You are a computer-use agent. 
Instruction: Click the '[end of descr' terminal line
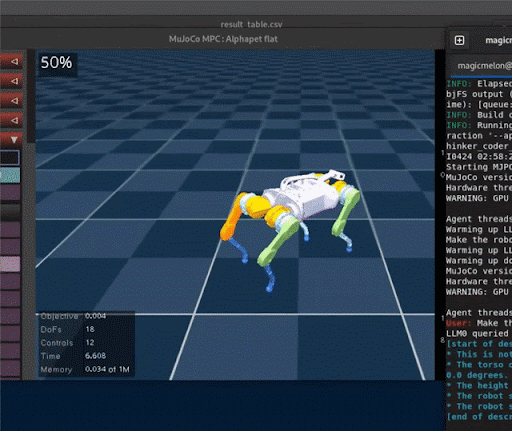(479, 417)
